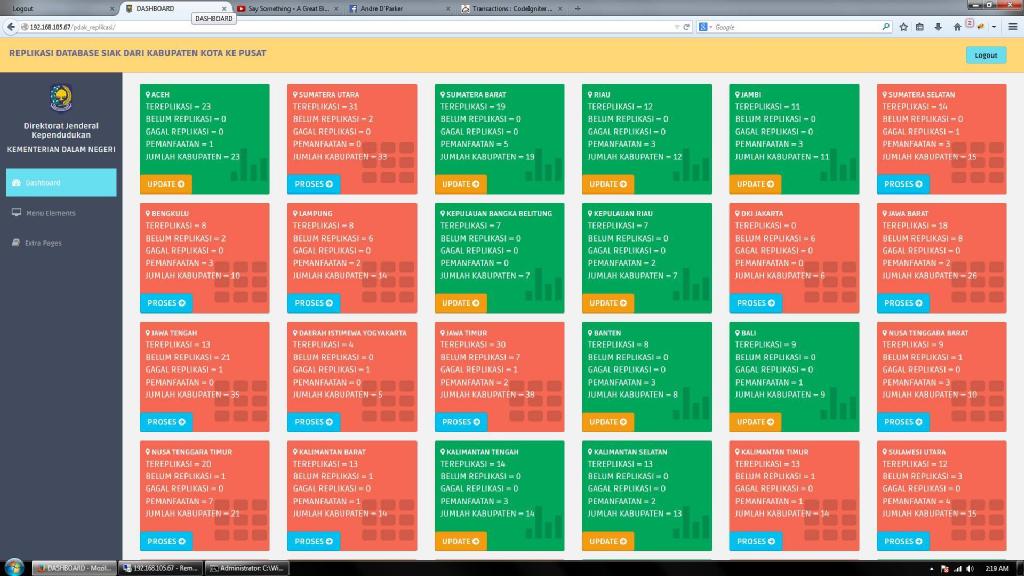Click the bookmarks list icon in toolbar
This screenshot has width=1024, height=576.
pyautogui.click(x=920, y=27)
